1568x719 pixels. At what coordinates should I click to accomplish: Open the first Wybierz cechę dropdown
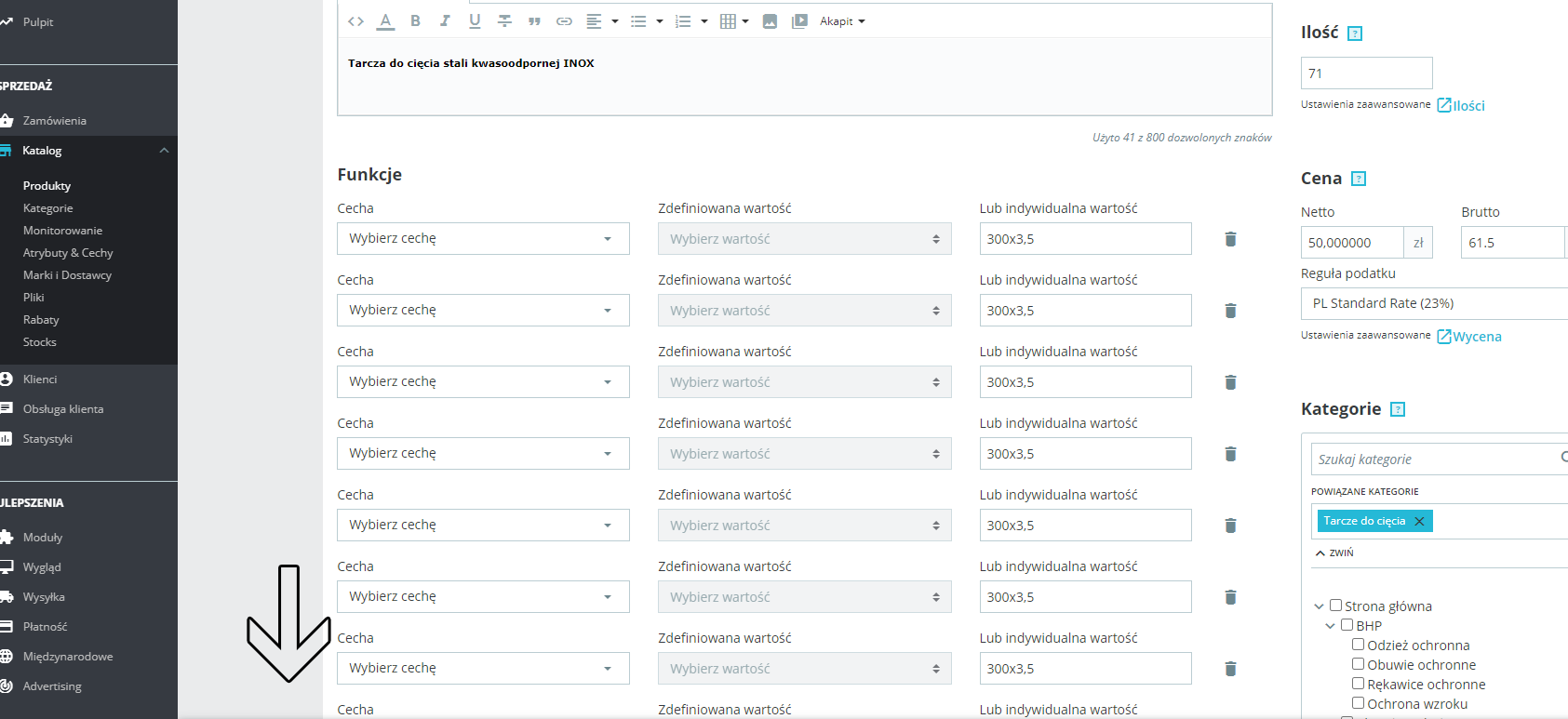(x=483, y=239)
